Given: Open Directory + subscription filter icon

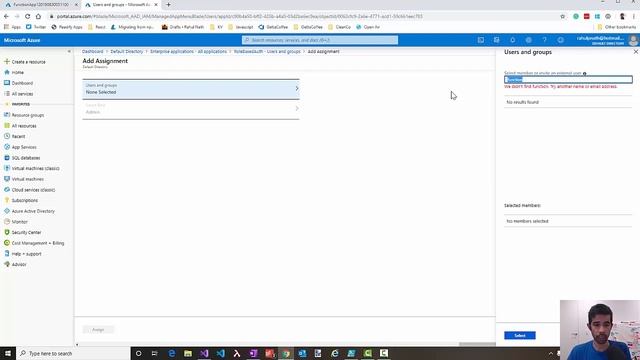Looking at the screenshot, I should tap(497, 40).
